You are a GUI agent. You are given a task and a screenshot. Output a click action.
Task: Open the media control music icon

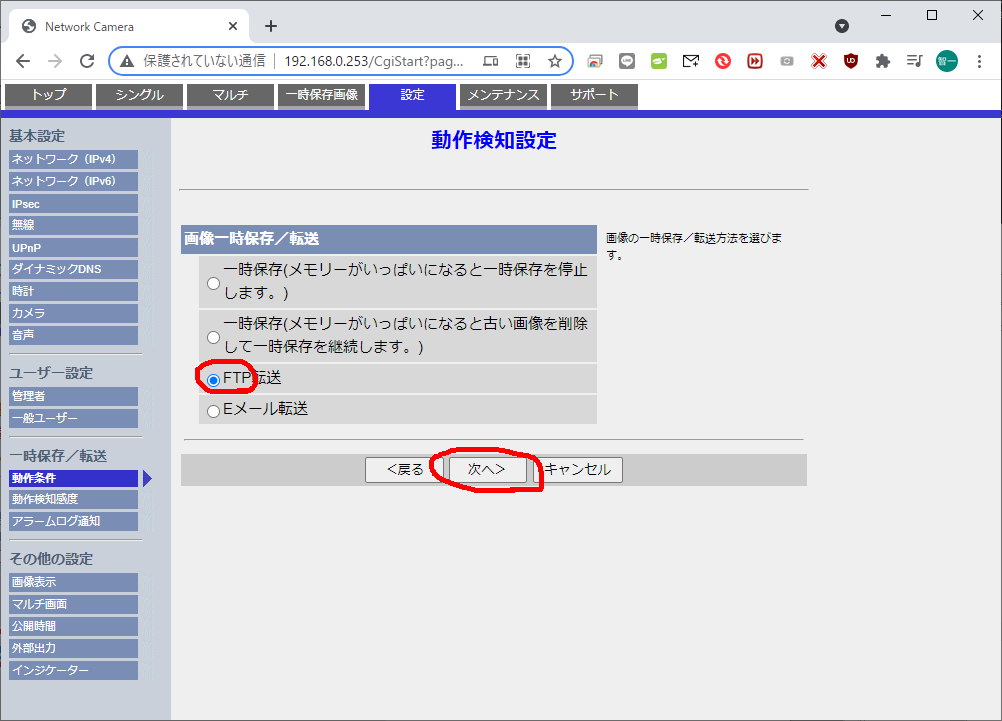coord(914,61)
